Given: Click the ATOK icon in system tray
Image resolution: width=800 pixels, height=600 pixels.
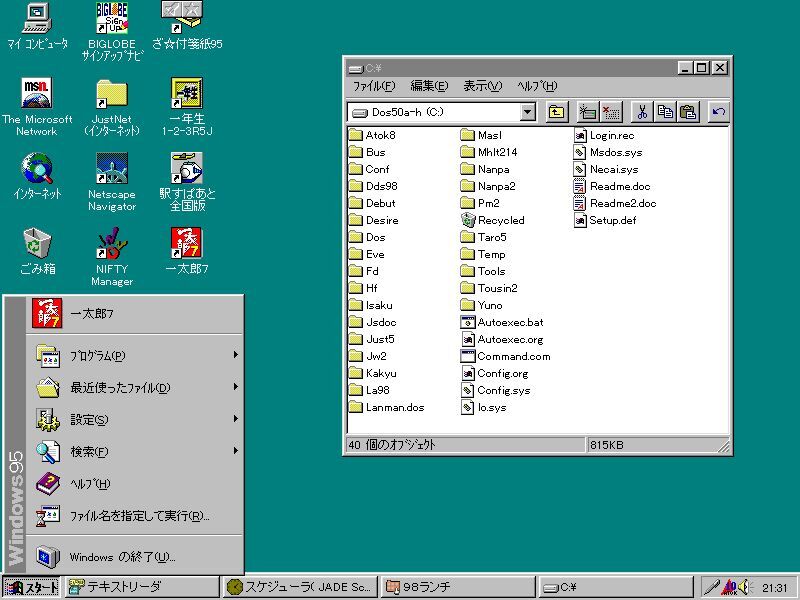Looking at the screenshot, I should 729,587.
